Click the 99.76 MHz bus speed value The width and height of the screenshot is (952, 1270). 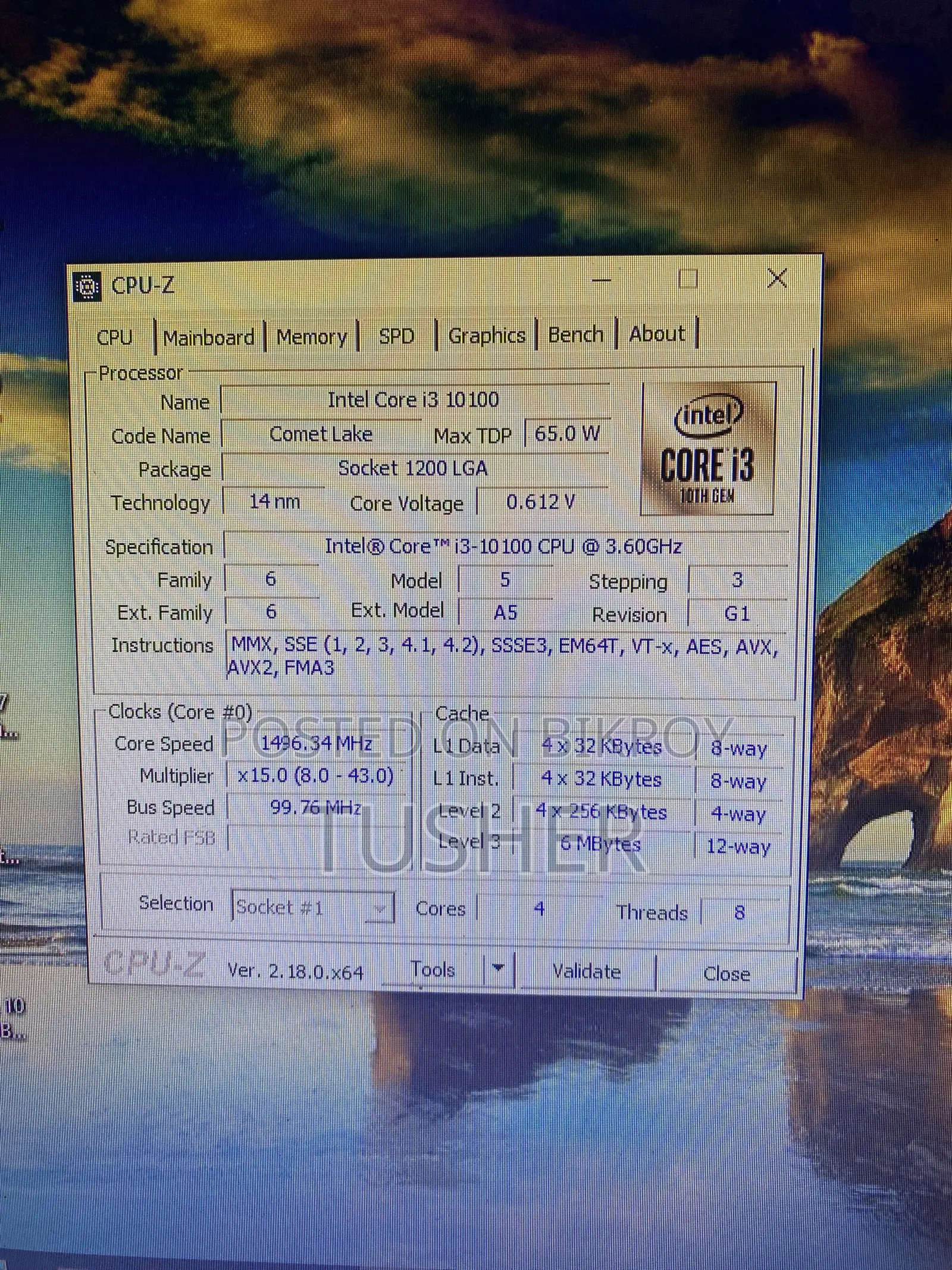[x=316, y=808]
